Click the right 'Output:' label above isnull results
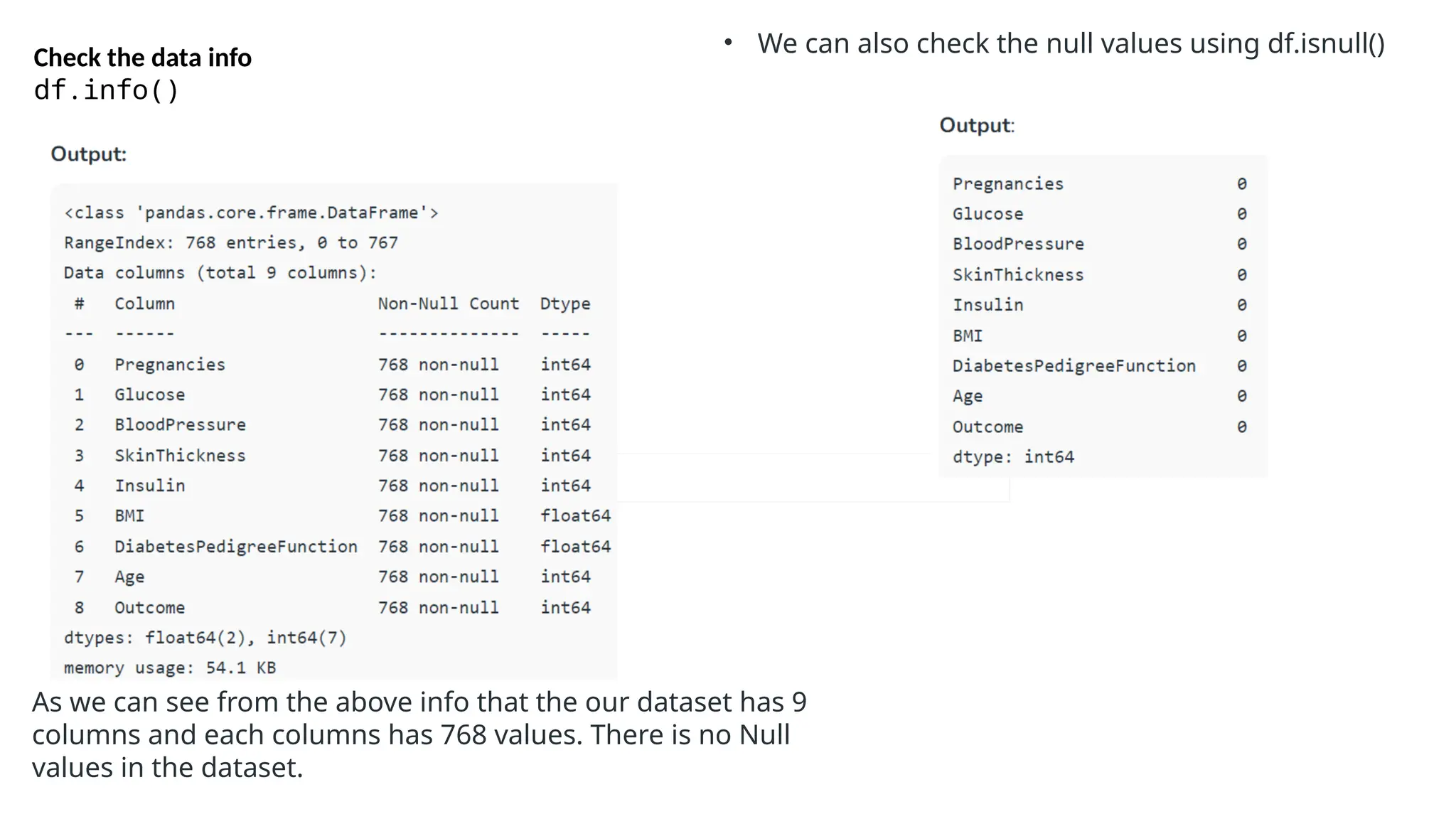 [977, 125]
